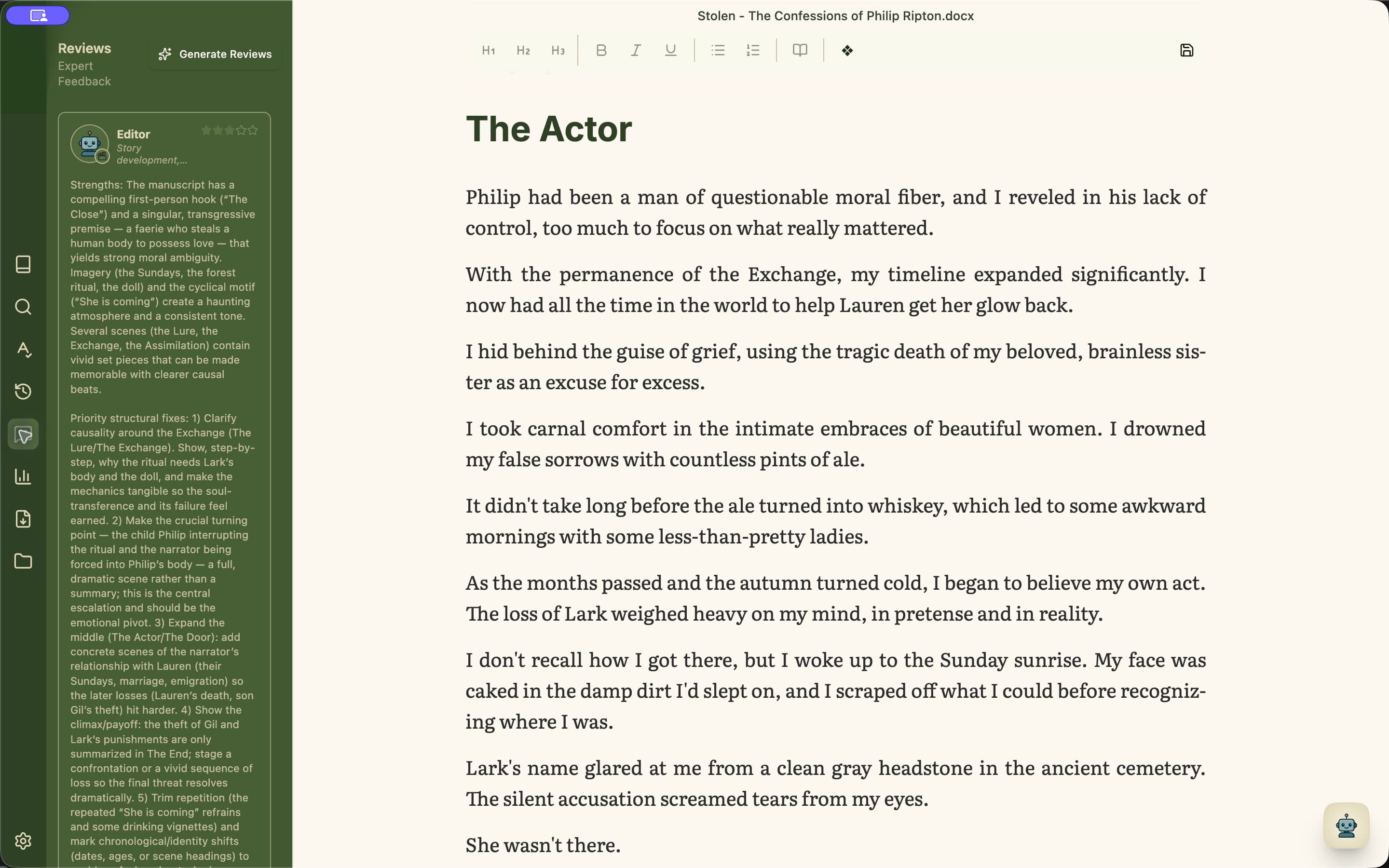Click paragraph starting 'Lark's name glared'
The height and width of the screenshot is (868, 1389).
[x=835, y=783]
